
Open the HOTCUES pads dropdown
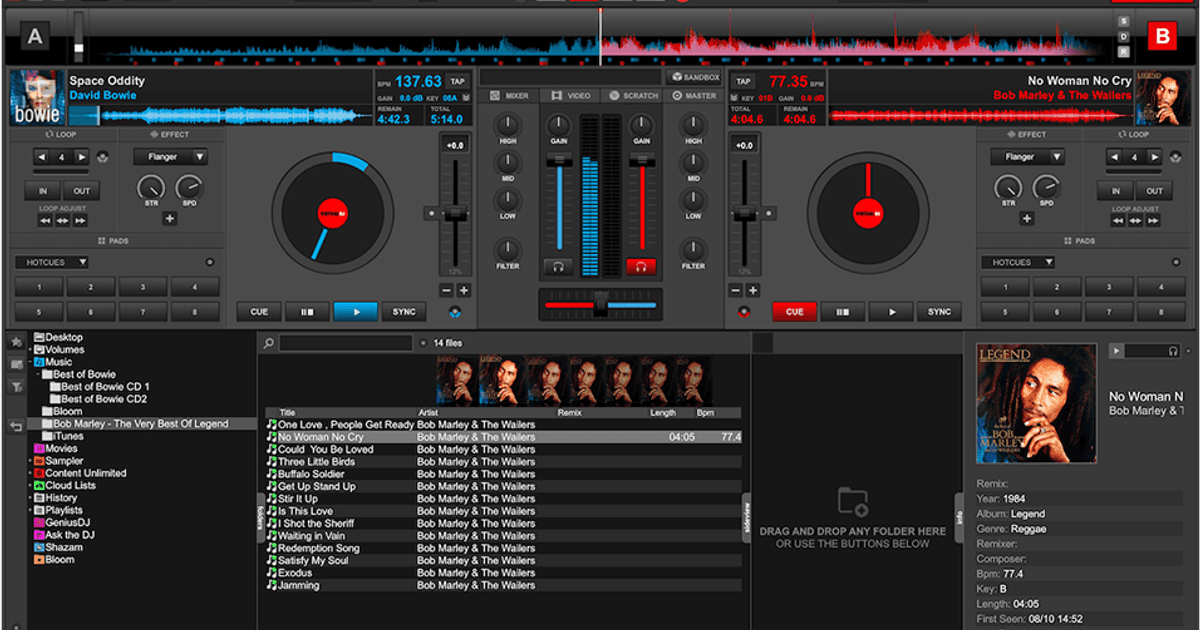(x=51, y=261)
